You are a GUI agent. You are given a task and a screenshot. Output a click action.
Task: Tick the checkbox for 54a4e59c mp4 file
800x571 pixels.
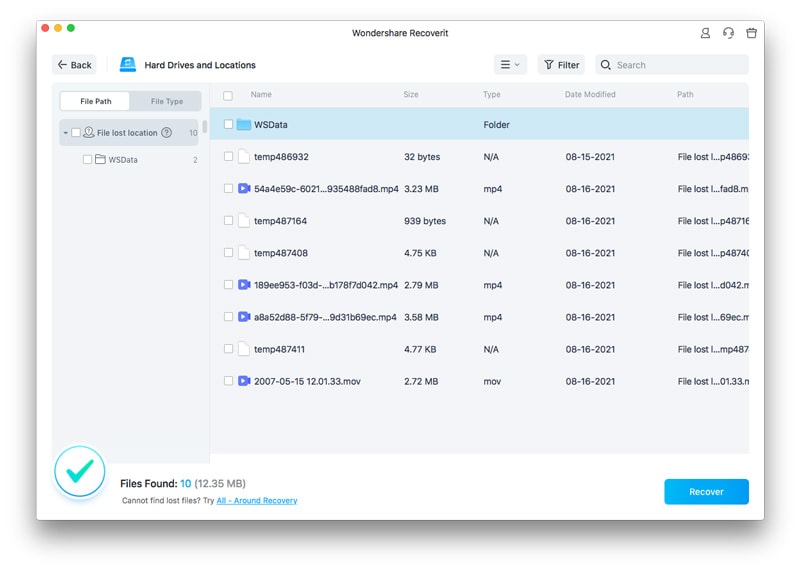(x=228, y=188)
